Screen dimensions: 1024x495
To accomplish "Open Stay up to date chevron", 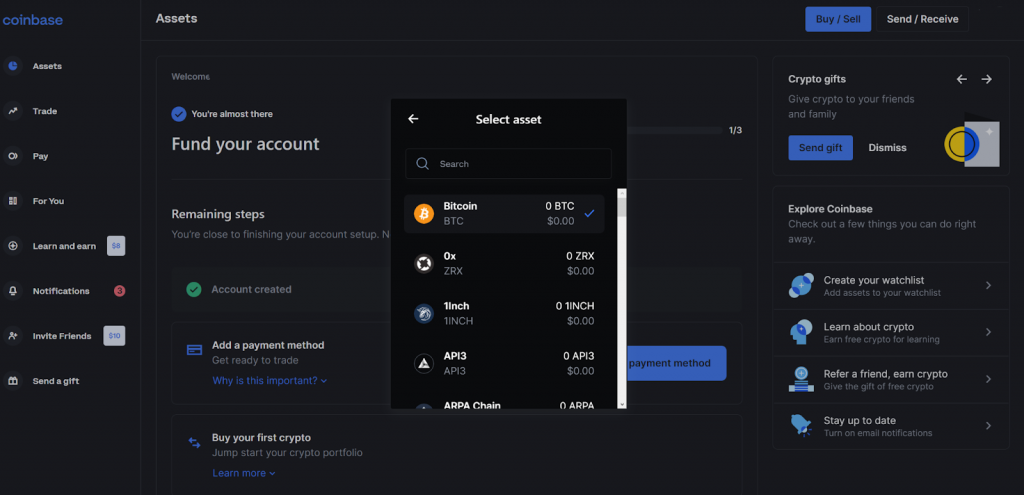I will (x=988, y=426).
